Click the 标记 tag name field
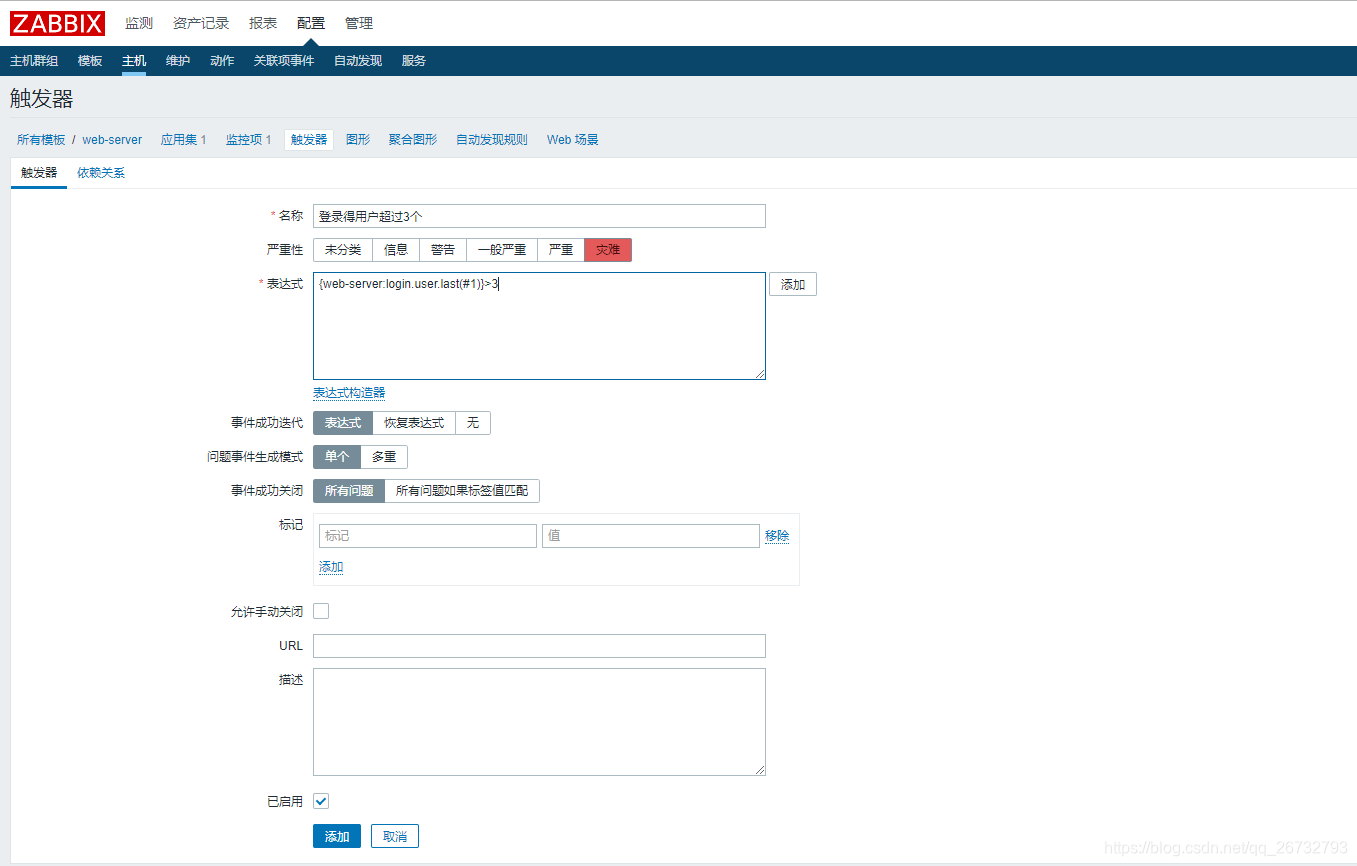 coord(428,536)
